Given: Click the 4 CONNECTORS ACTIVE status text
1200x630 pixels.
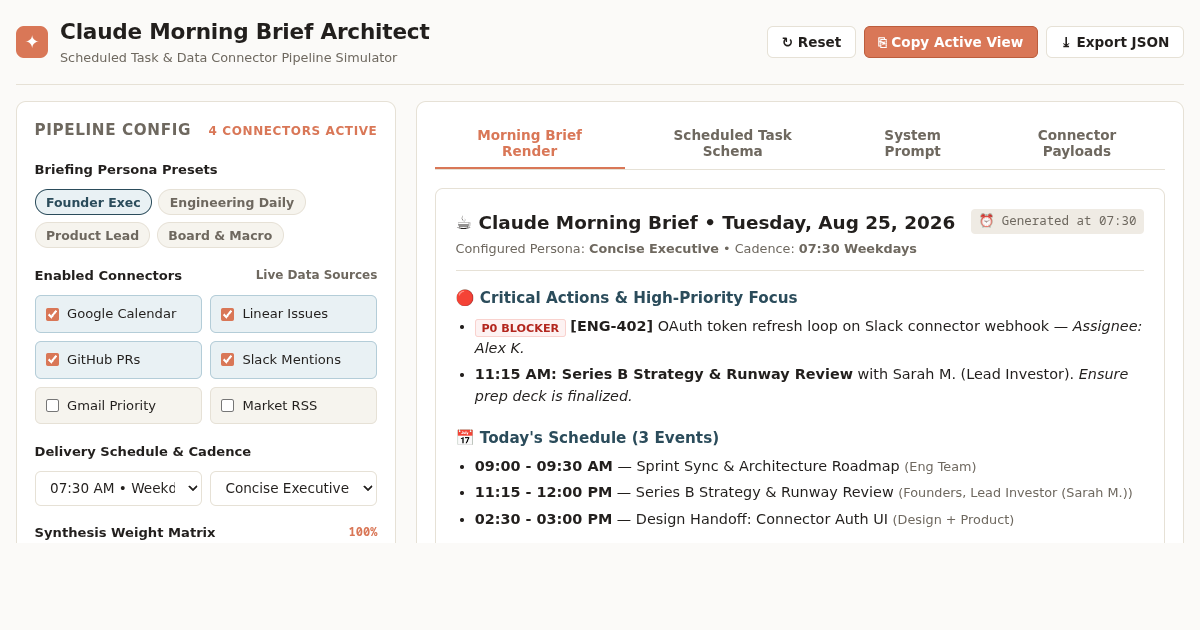Looking at the screenshot, I should click(293, 131).
